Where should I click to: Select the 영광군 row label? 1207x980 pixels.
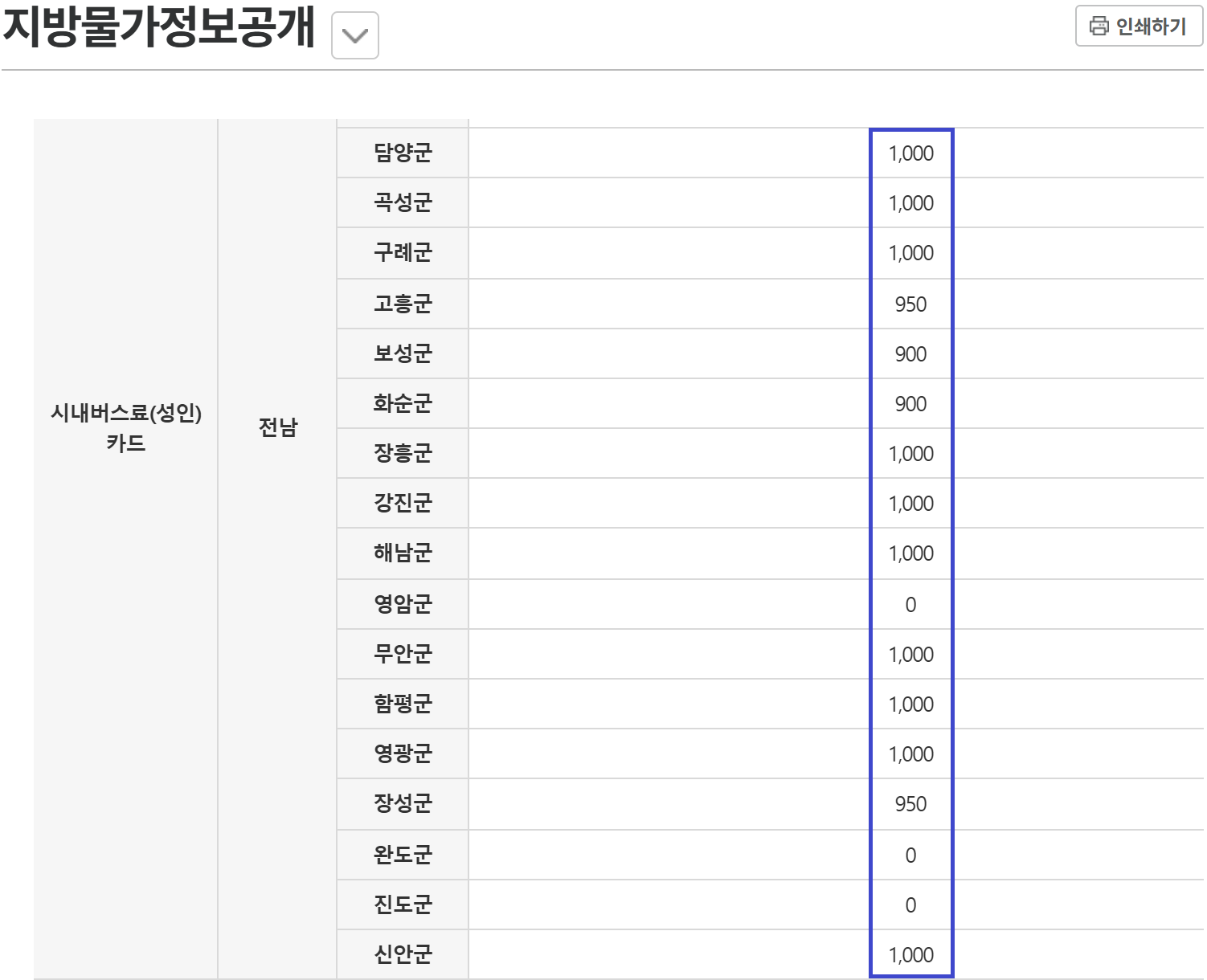click(x=403, y=753)
